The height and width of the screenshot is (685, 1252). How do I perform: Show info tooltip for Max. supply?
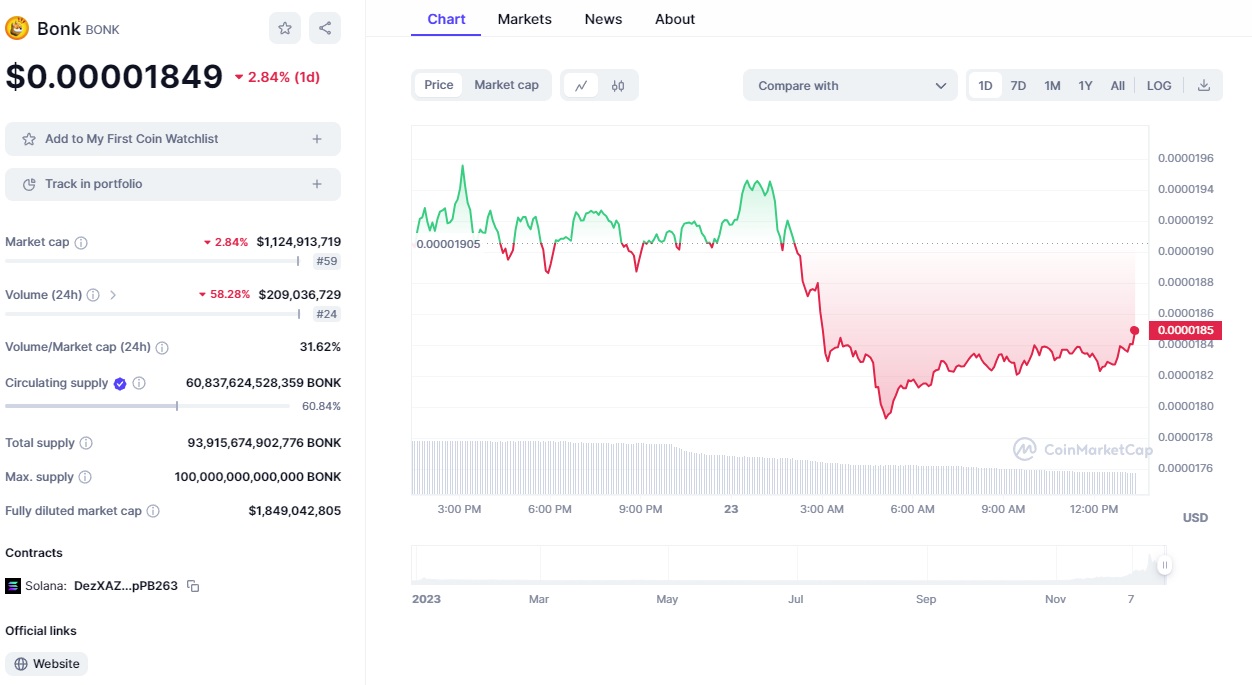tap(85, 477)
